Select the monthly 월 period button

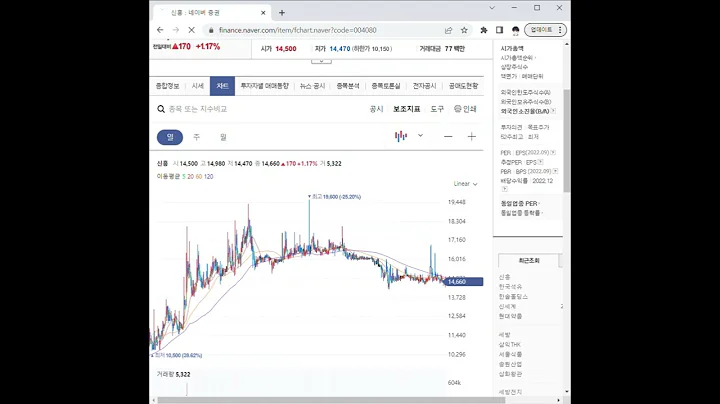[x=223, y=137]
